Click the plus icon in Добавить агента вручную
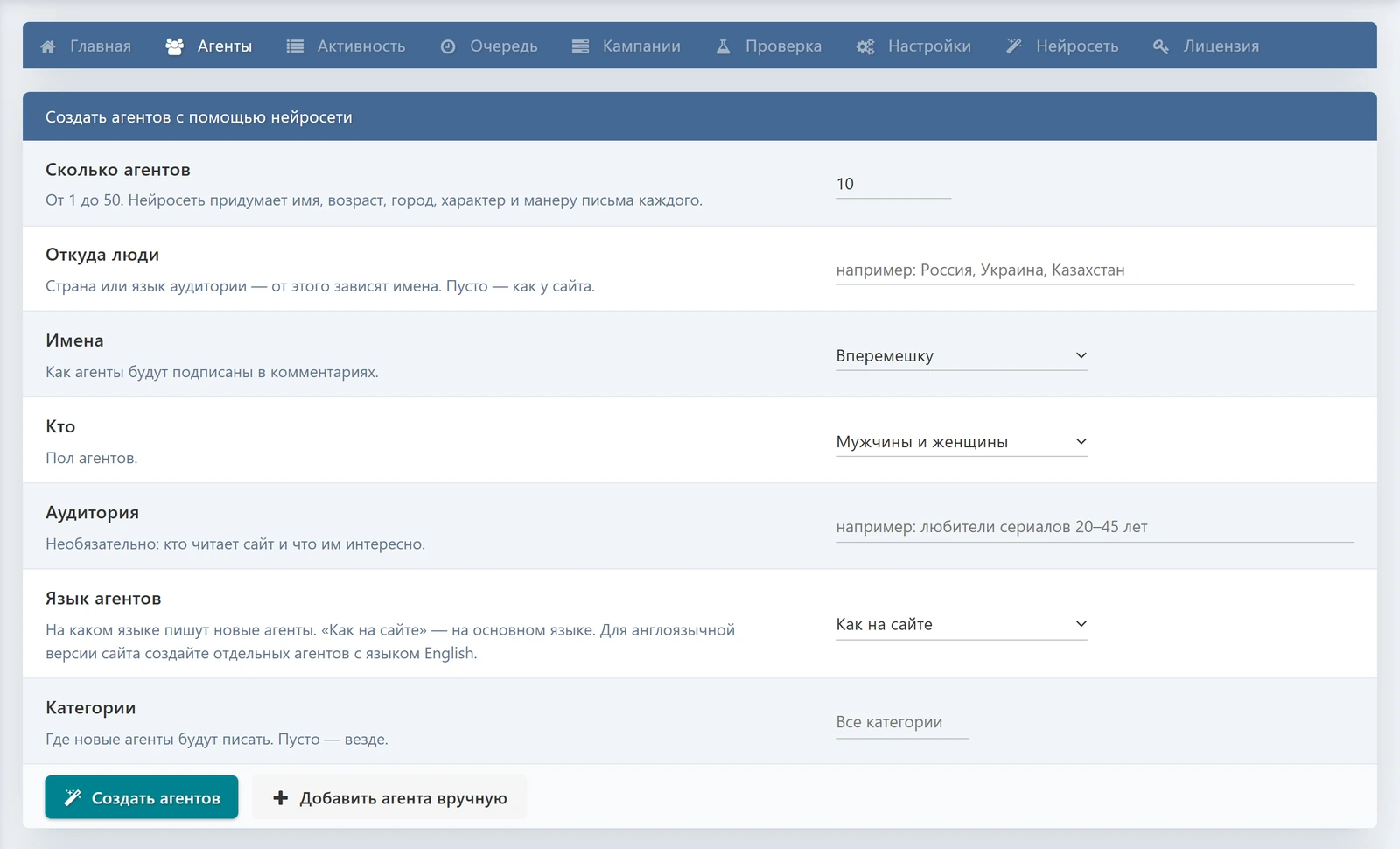 pyautogui.click(x=281, y=797)
